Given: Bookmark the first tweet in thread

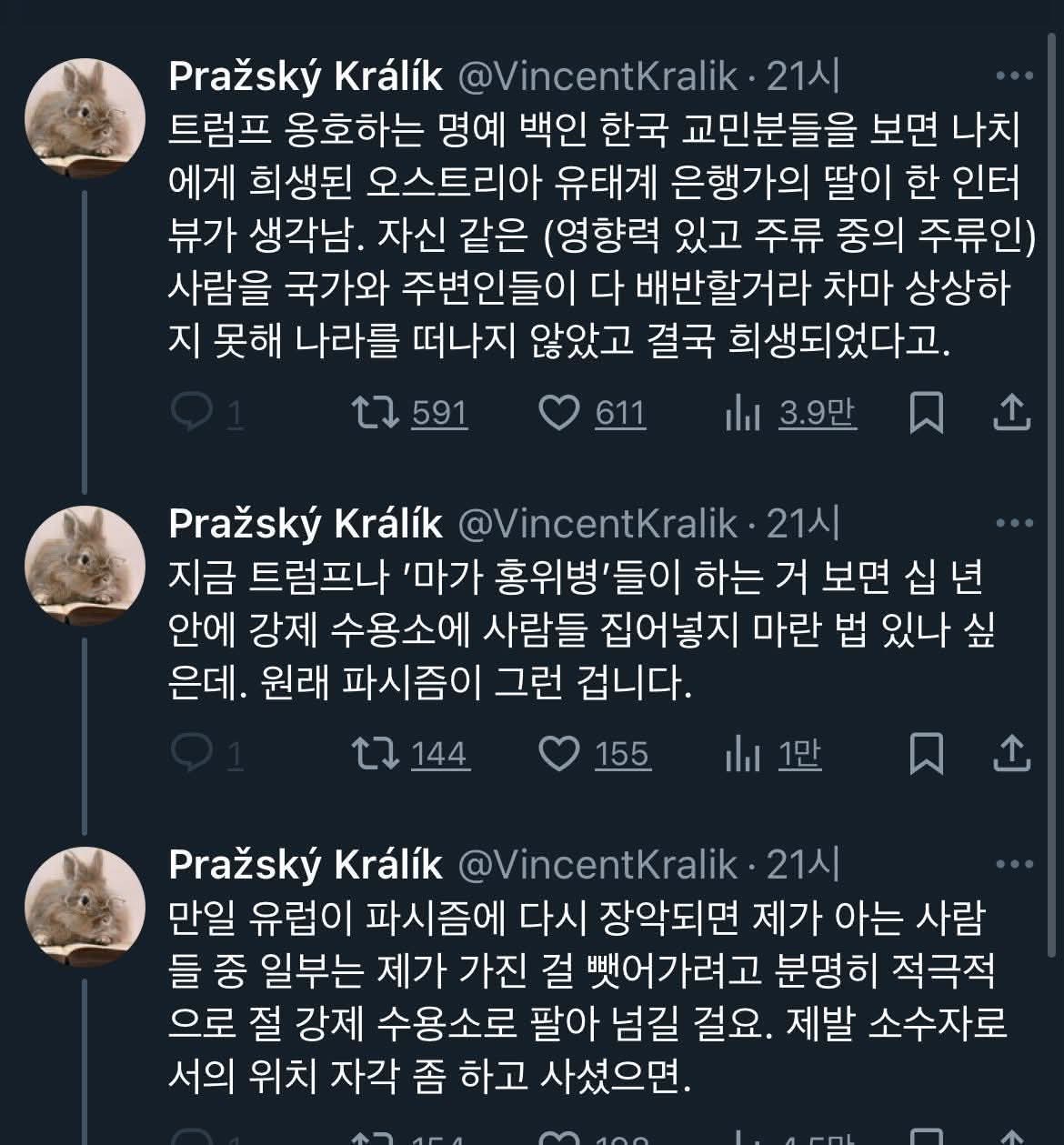Looking at the screenshot, I should coord(926,414).
